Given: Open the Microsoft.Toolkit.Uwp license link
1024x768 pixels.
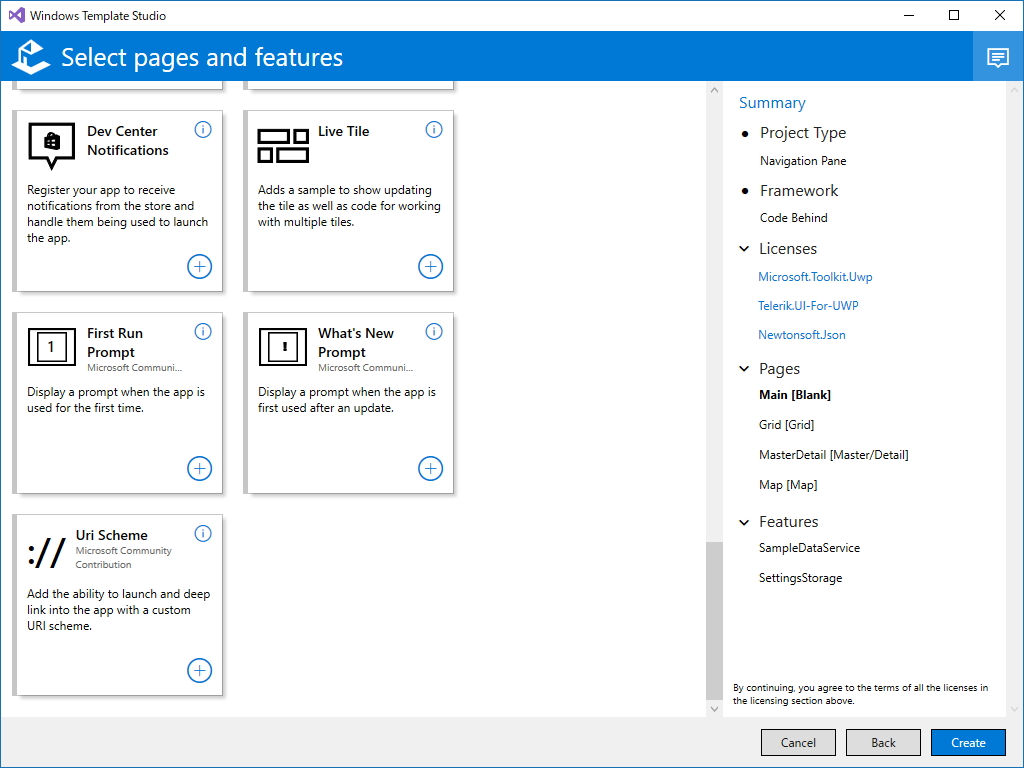Looking at the screenshot, I should tap(815, 277).
